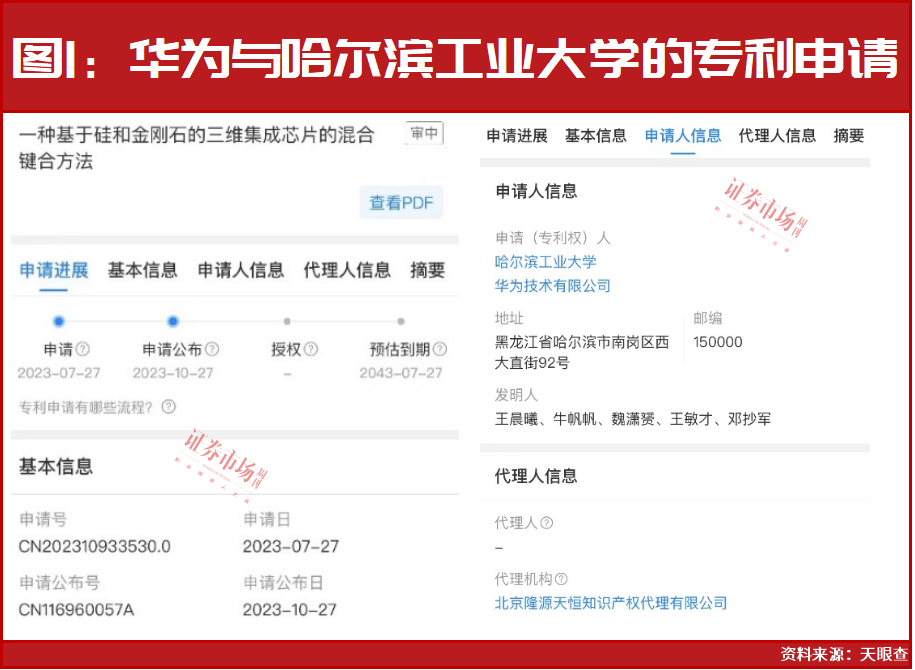Switch to 基本信息 tab in left panel
The image size is (915, 670).
coord(142,270)
